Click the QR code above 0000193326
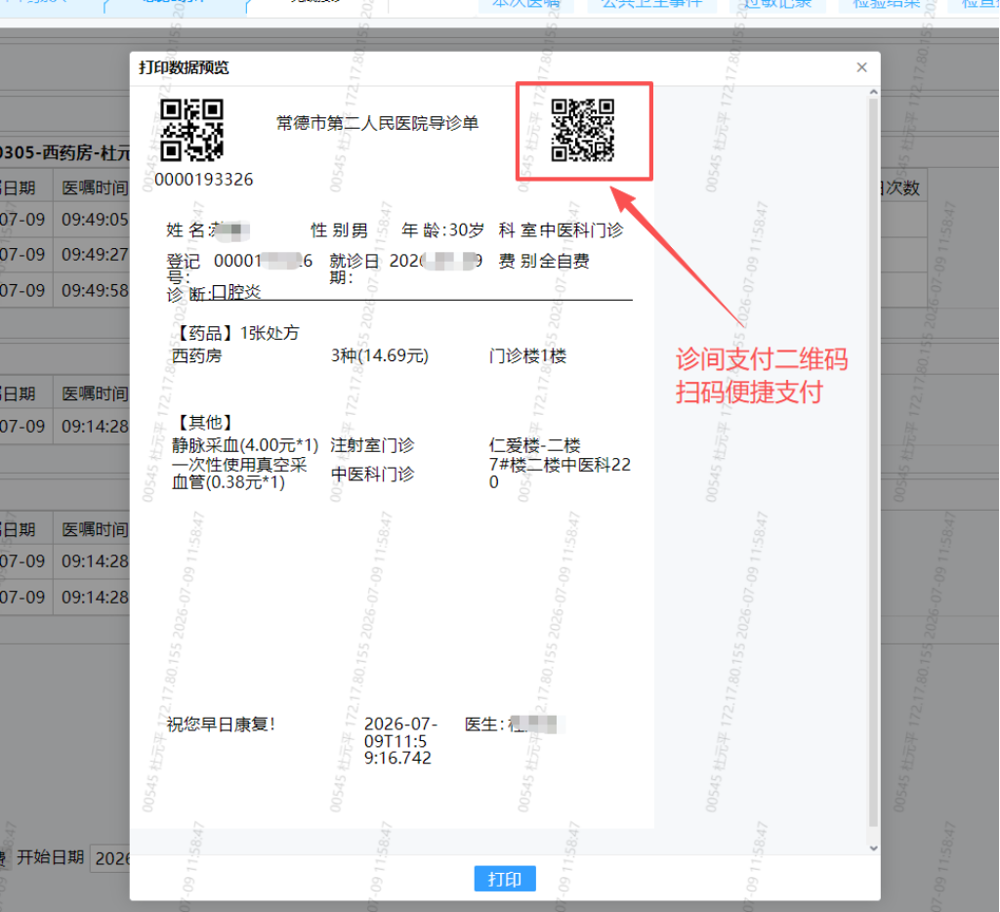The image size is (1000, 912). 192,129
